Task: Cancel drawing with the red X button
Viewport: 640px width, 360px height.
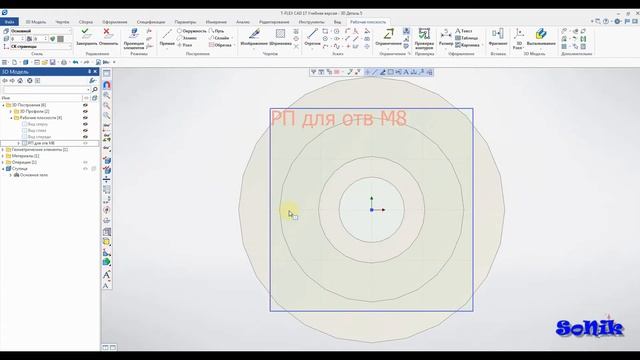Action: pos(108,36)
